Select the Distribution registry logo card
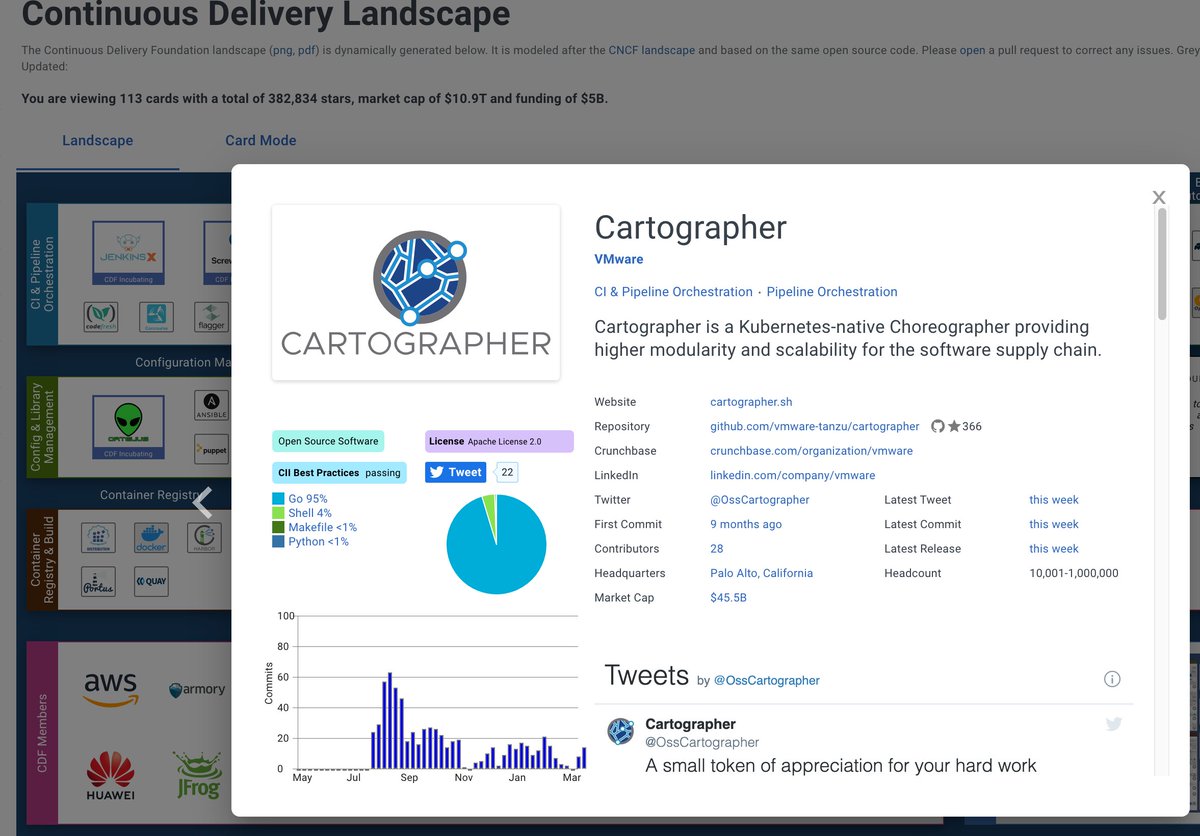Screen dimensions: 1200x836 point(98,538)
